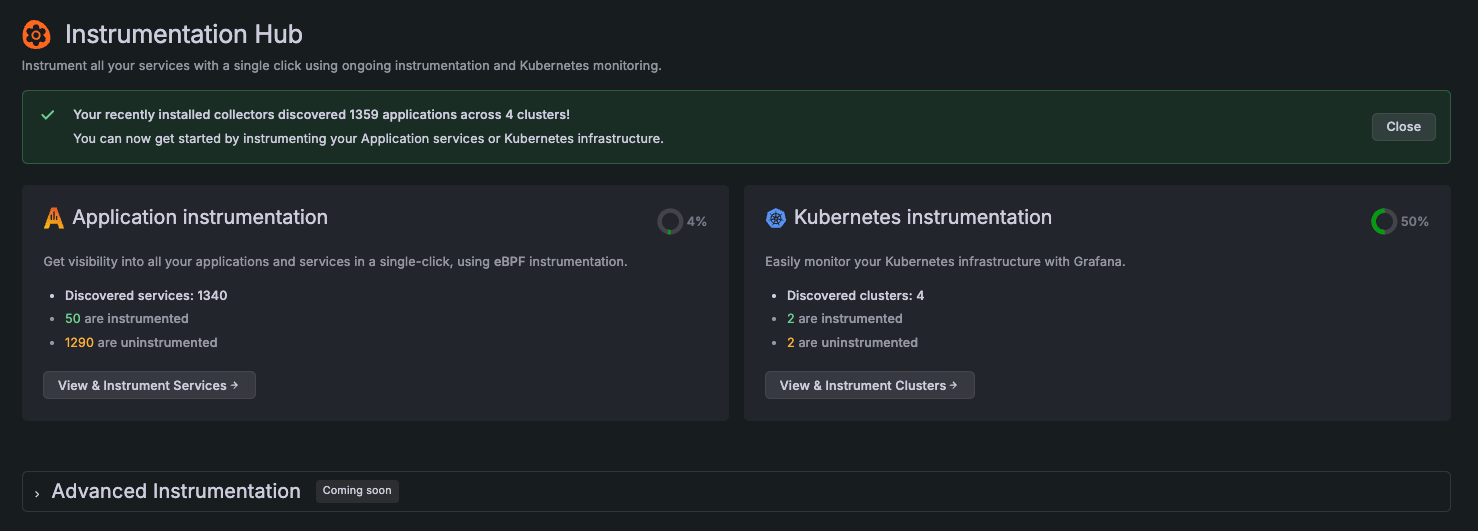The image size is (1478, 531).
Task: Open View & Instrument Clusters
Action: [x=869, y=385]
